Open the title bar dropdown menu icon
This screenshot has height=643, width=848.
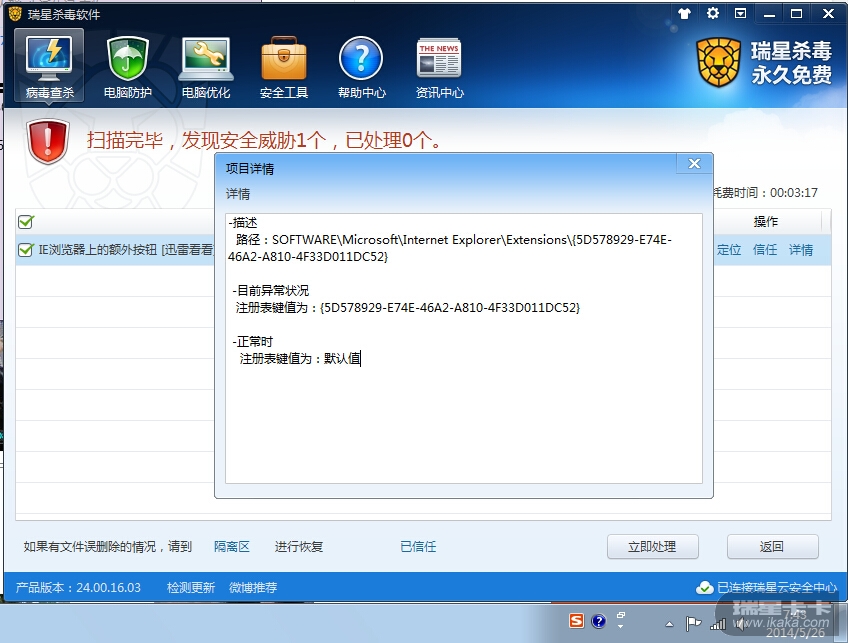coord(740,14)
